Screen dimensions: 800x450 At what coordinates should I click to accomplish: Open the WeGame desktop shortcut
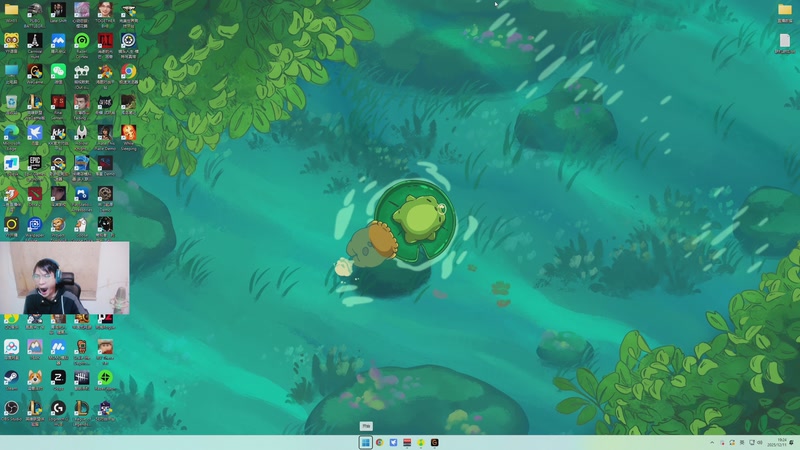[x=35, y=71]
